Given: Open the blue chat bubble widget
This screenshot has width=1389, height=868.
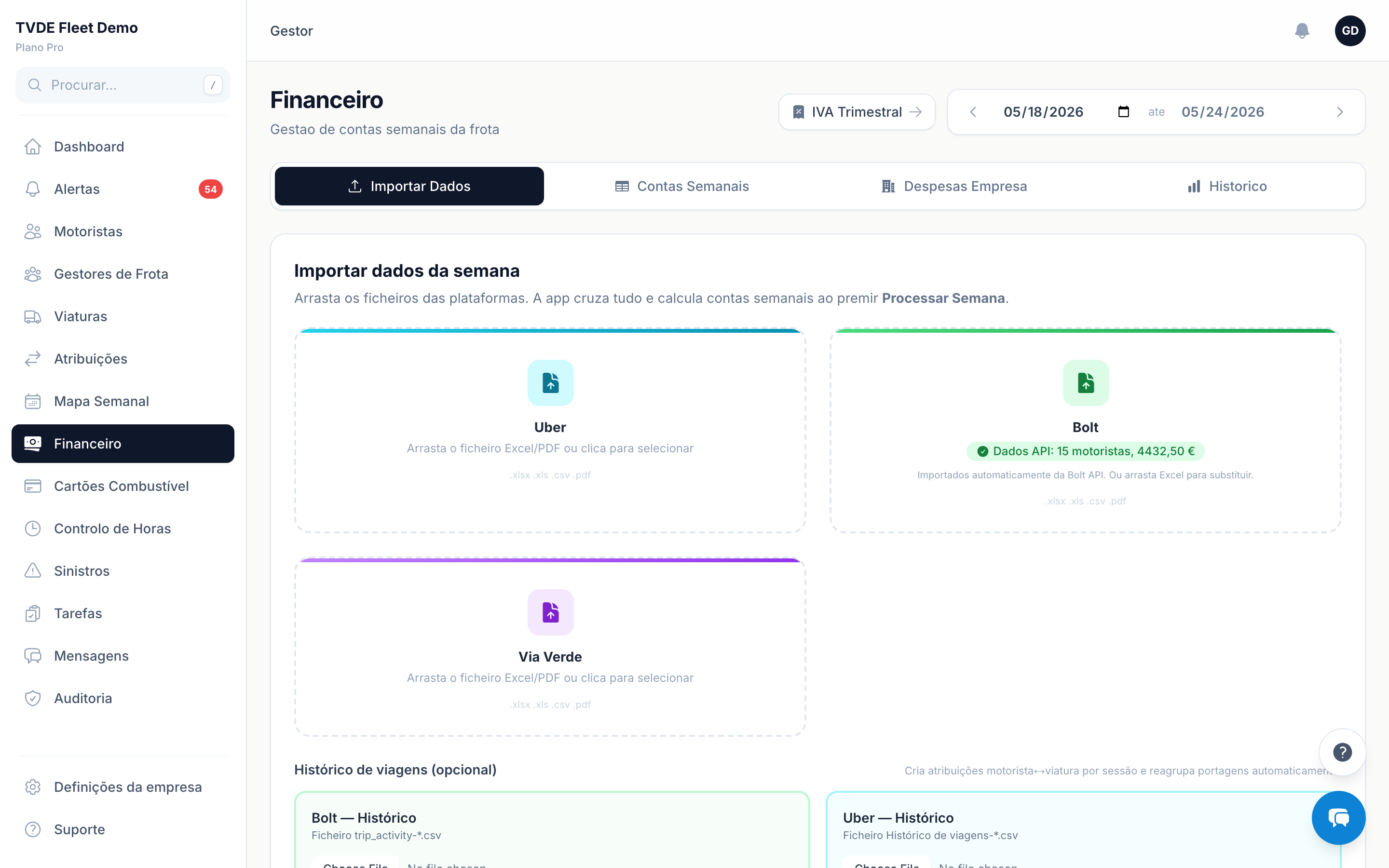Looking at the screenshot, I should [x=1338, y=817].
